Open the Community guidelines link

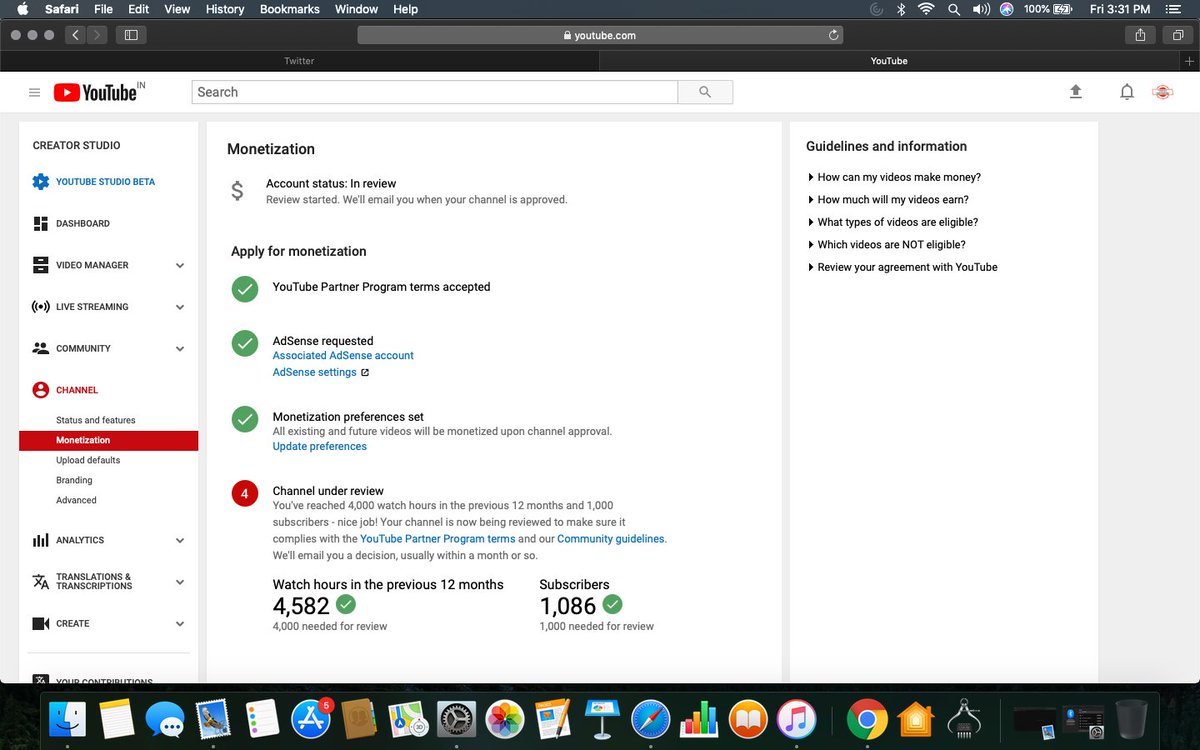[x=611, y=539]
